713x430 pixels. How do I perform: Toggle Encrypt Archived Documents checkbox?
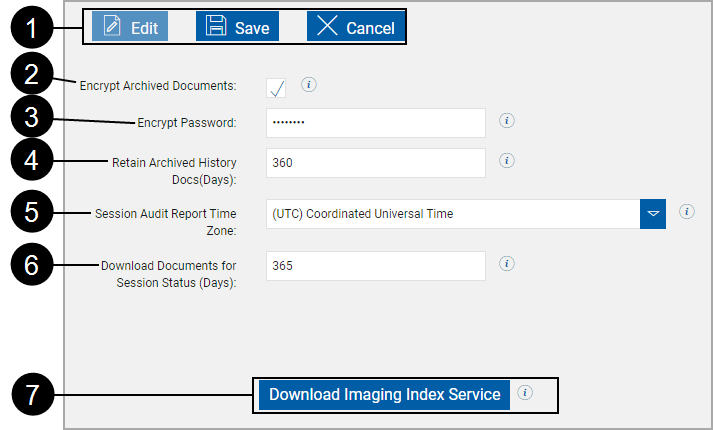click(x=276, y=88)
